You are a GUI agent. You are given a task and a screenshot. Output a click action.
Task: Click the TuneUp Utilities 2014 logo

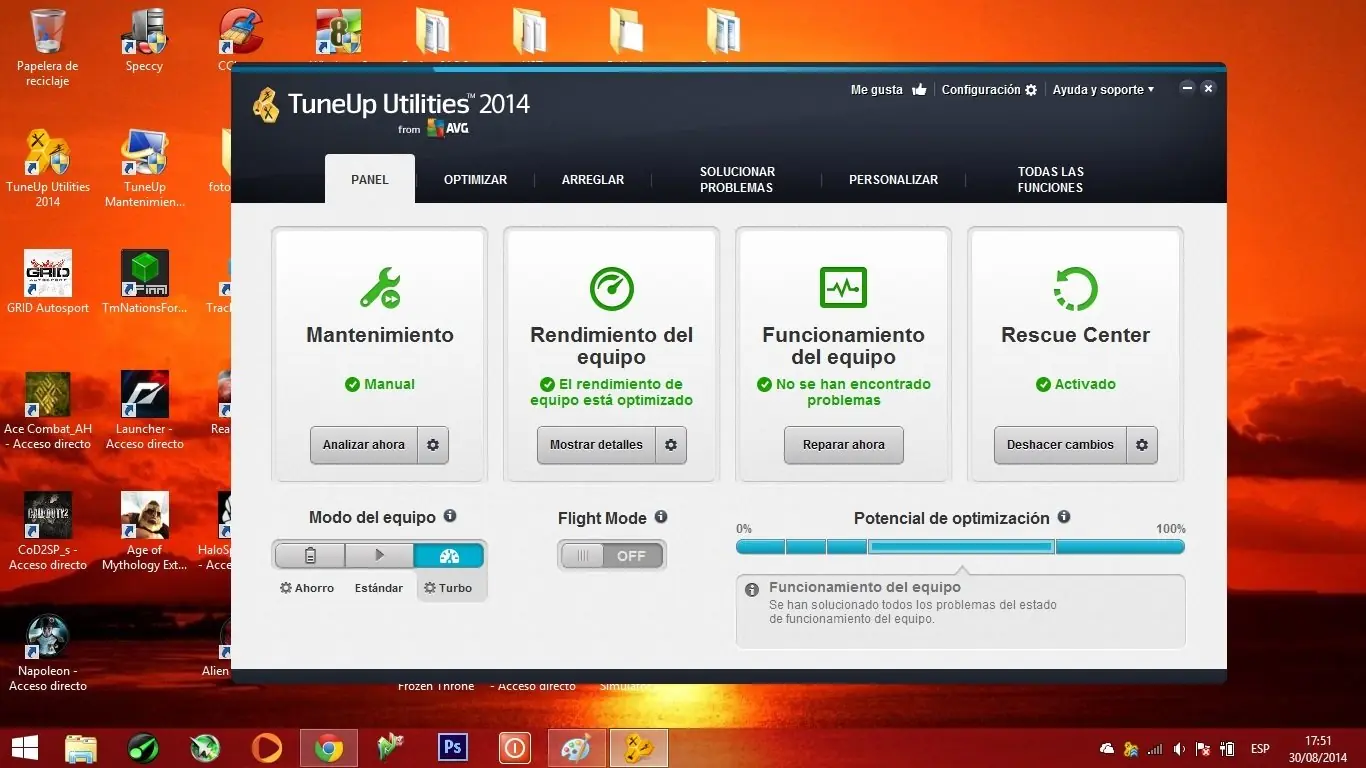pos(391,108)
